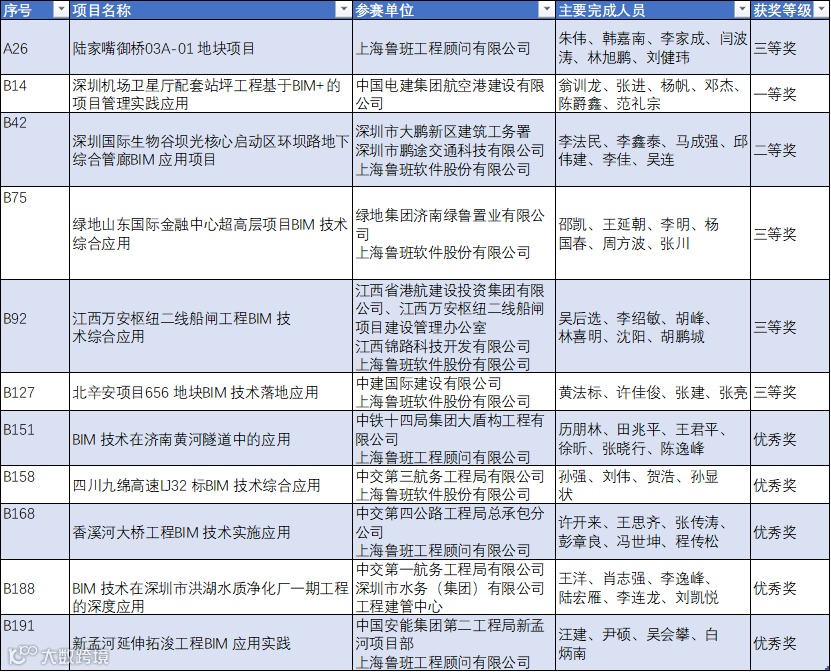
Task: Select project 香溪河大桥工程BIM 技术实施应用
Action: coord(211,531)
